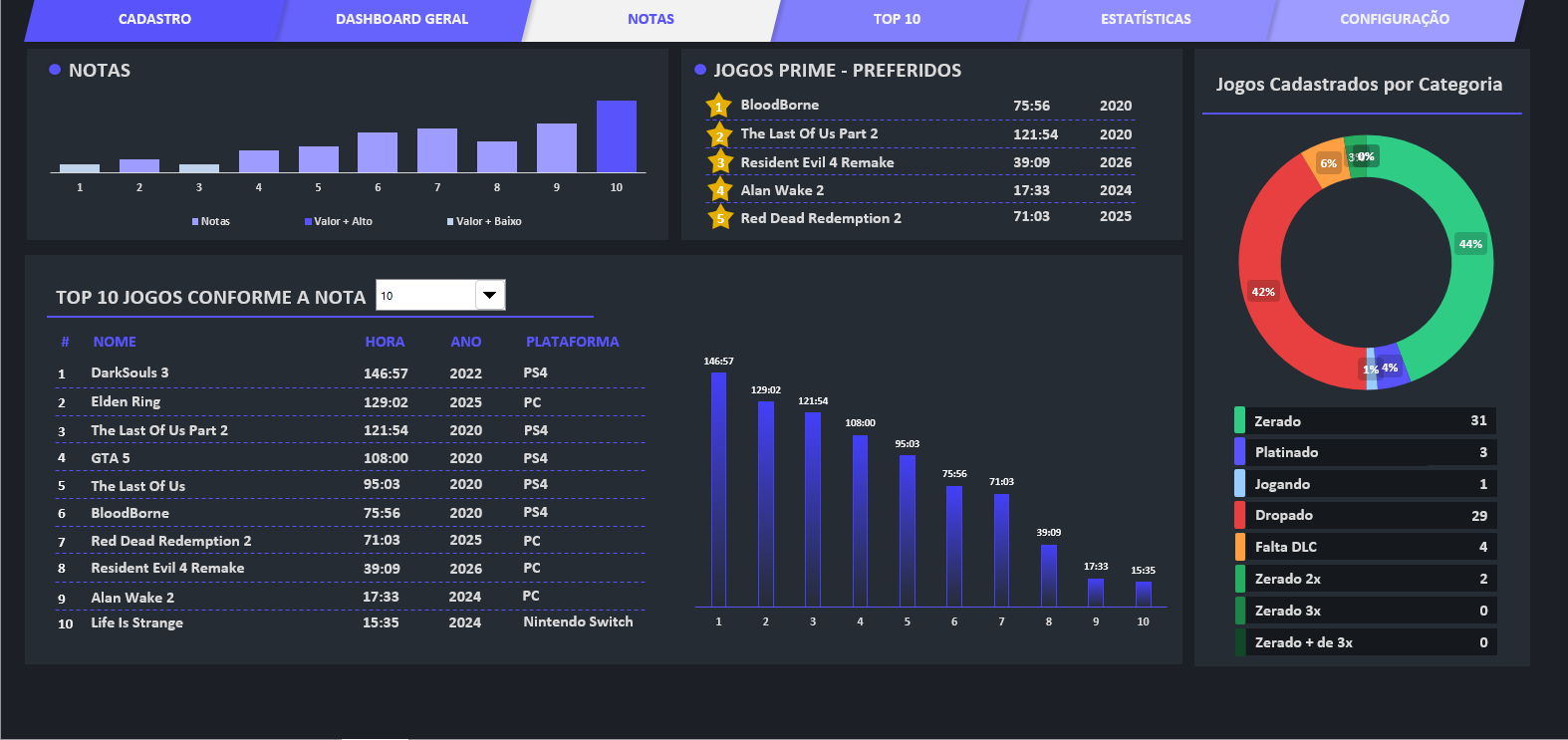Click the rank 3 star for Resident Evil 4 Remake

coord(720,162)
